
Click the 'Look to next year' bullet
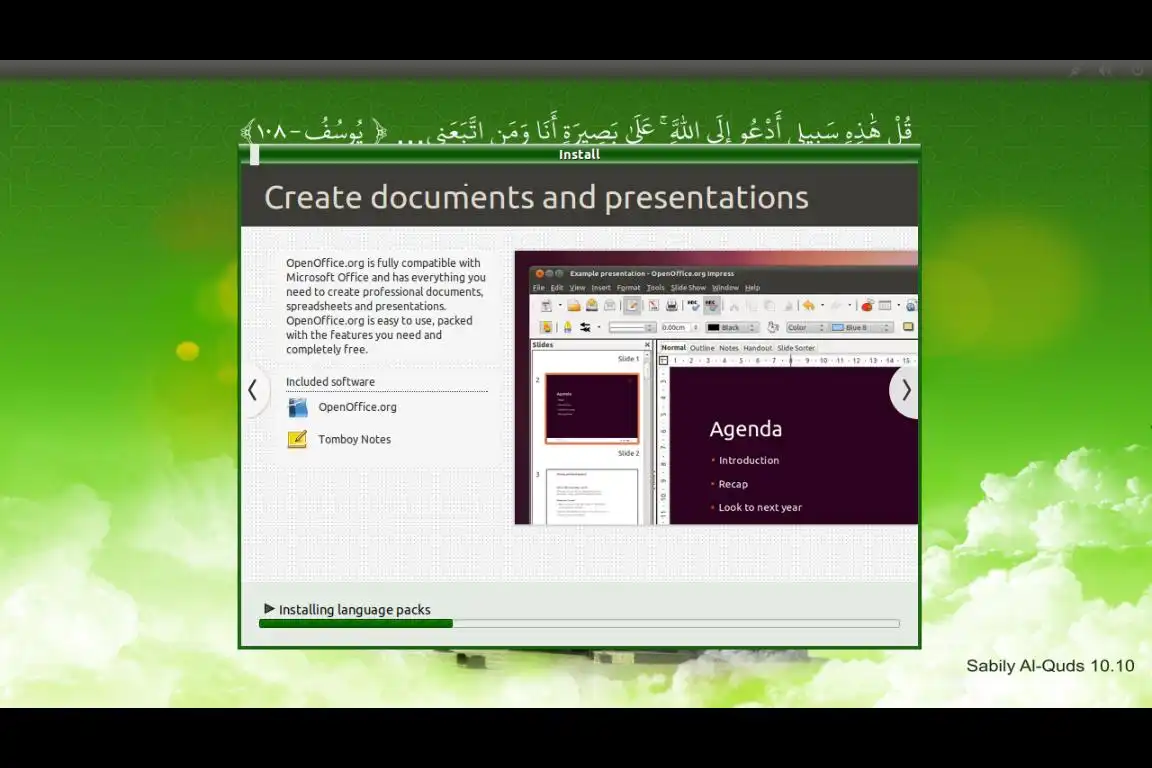click(760, 508)
